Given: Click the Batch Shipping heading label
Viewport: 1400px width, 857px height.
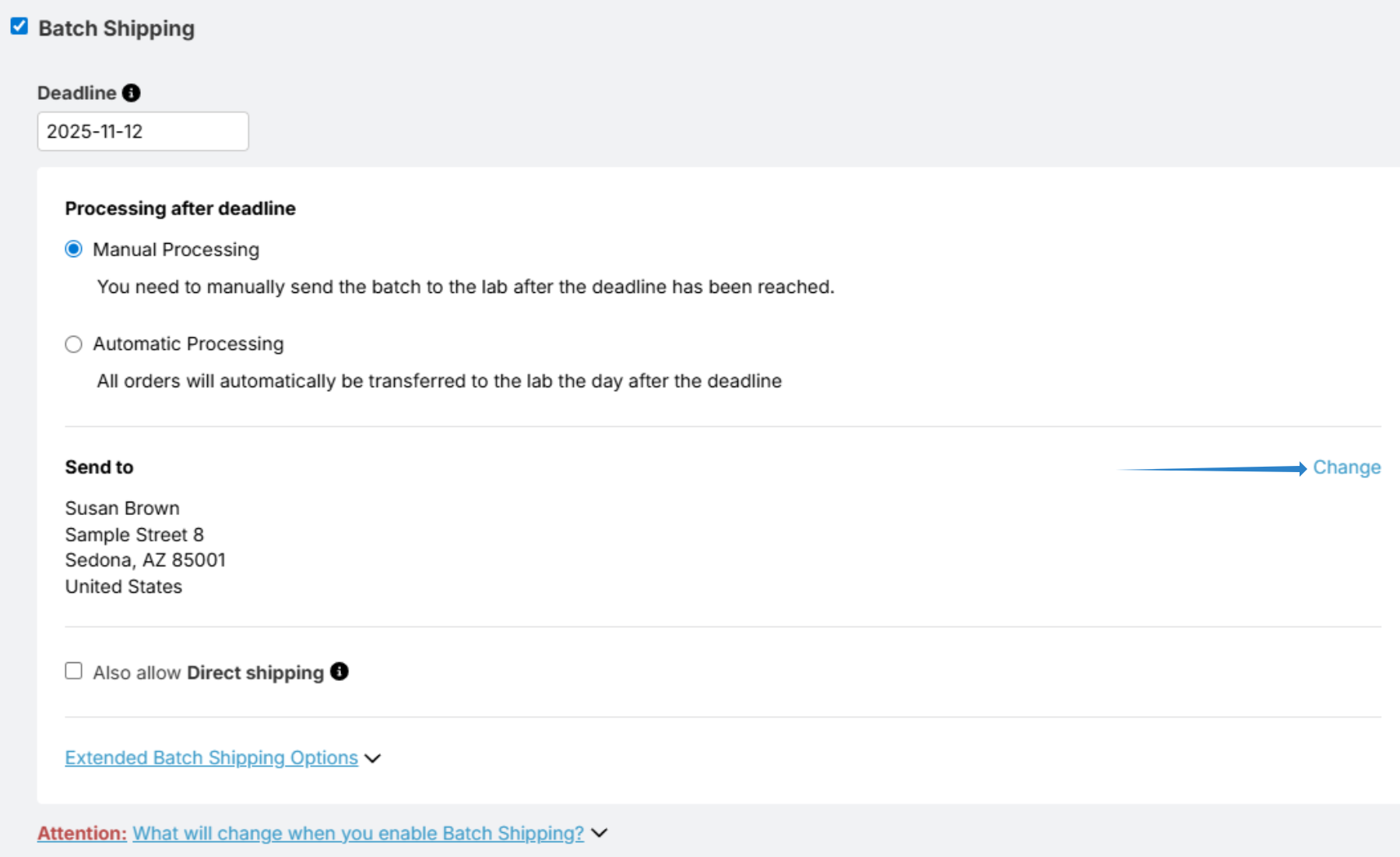Looking at the screenshot, I should coord(117,29).
